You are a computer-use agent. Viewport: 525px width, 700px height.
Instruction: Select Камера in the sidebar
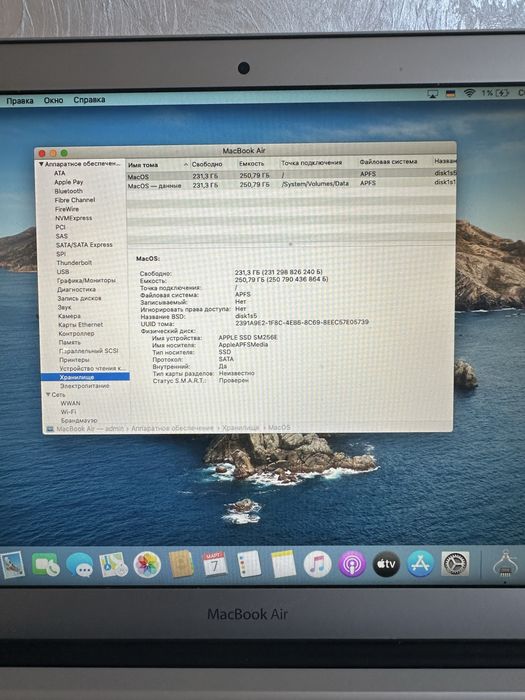(69, 316)
